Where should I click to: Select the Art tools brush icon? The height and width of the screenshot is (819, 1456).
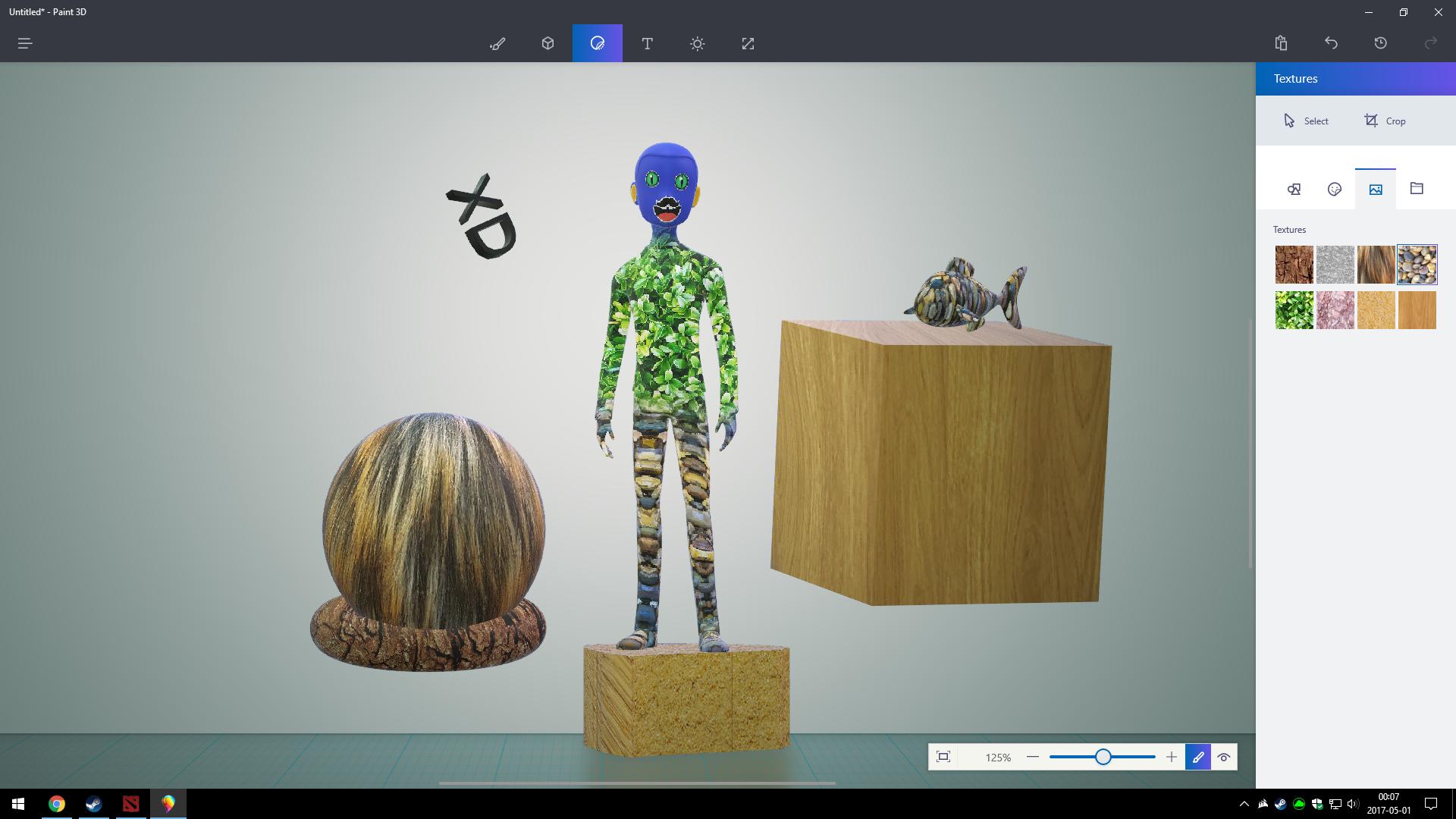(x=497, y=43)
